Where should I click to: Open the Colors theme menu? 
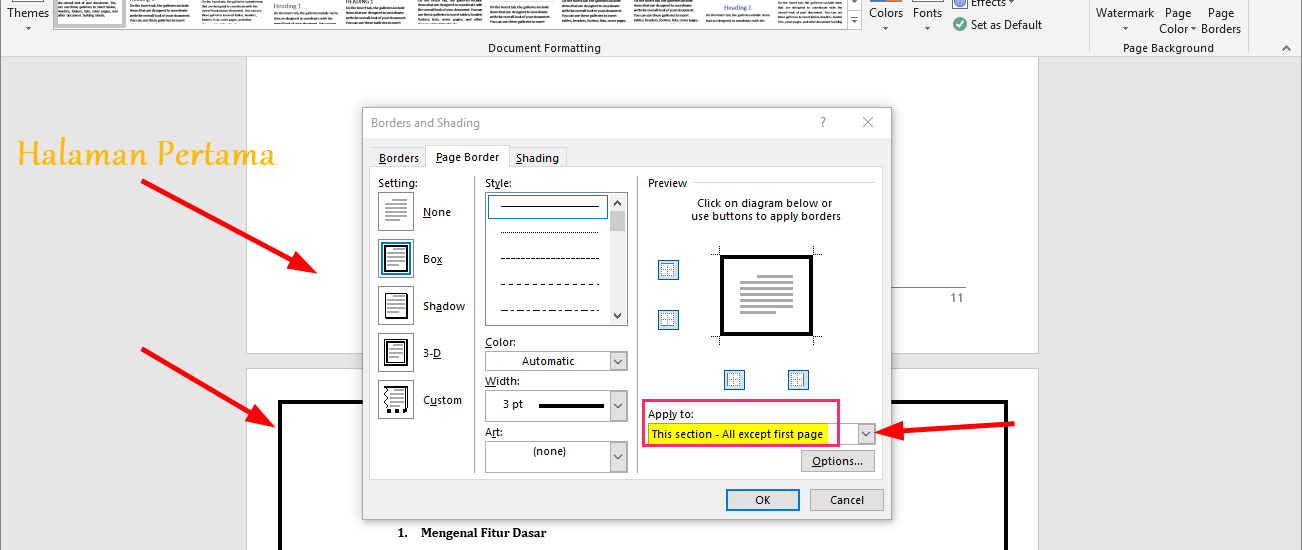click(x=886, y=18)
